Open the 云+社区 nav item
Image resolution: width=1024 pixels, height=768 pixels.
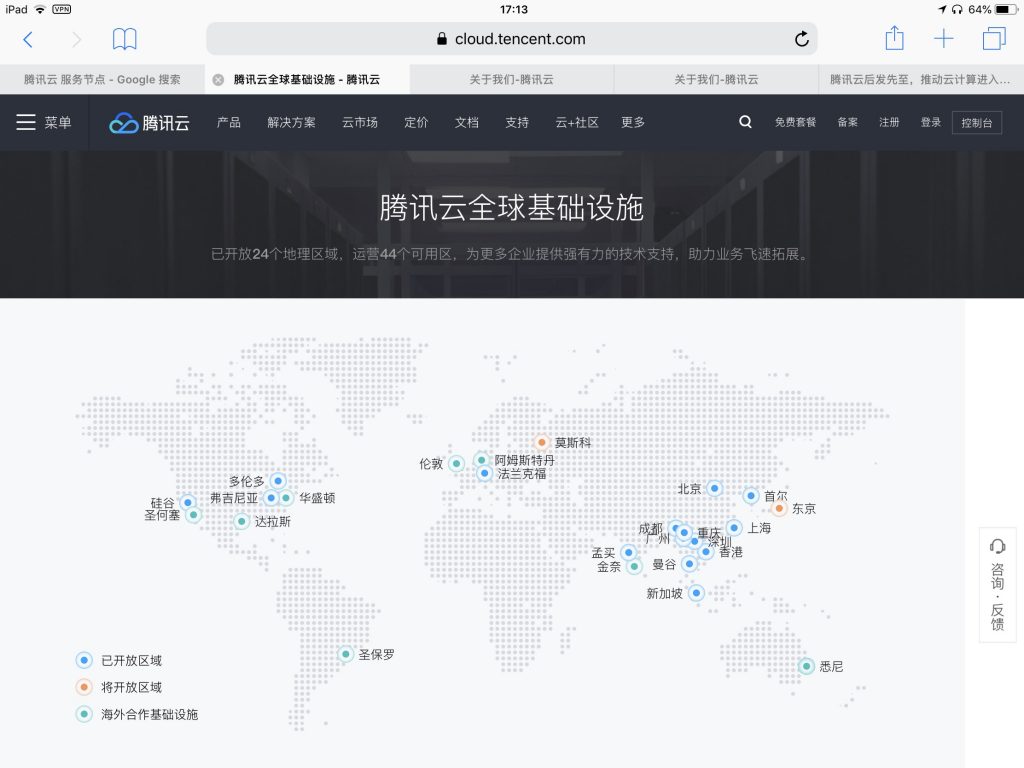(x=577, y=122)
